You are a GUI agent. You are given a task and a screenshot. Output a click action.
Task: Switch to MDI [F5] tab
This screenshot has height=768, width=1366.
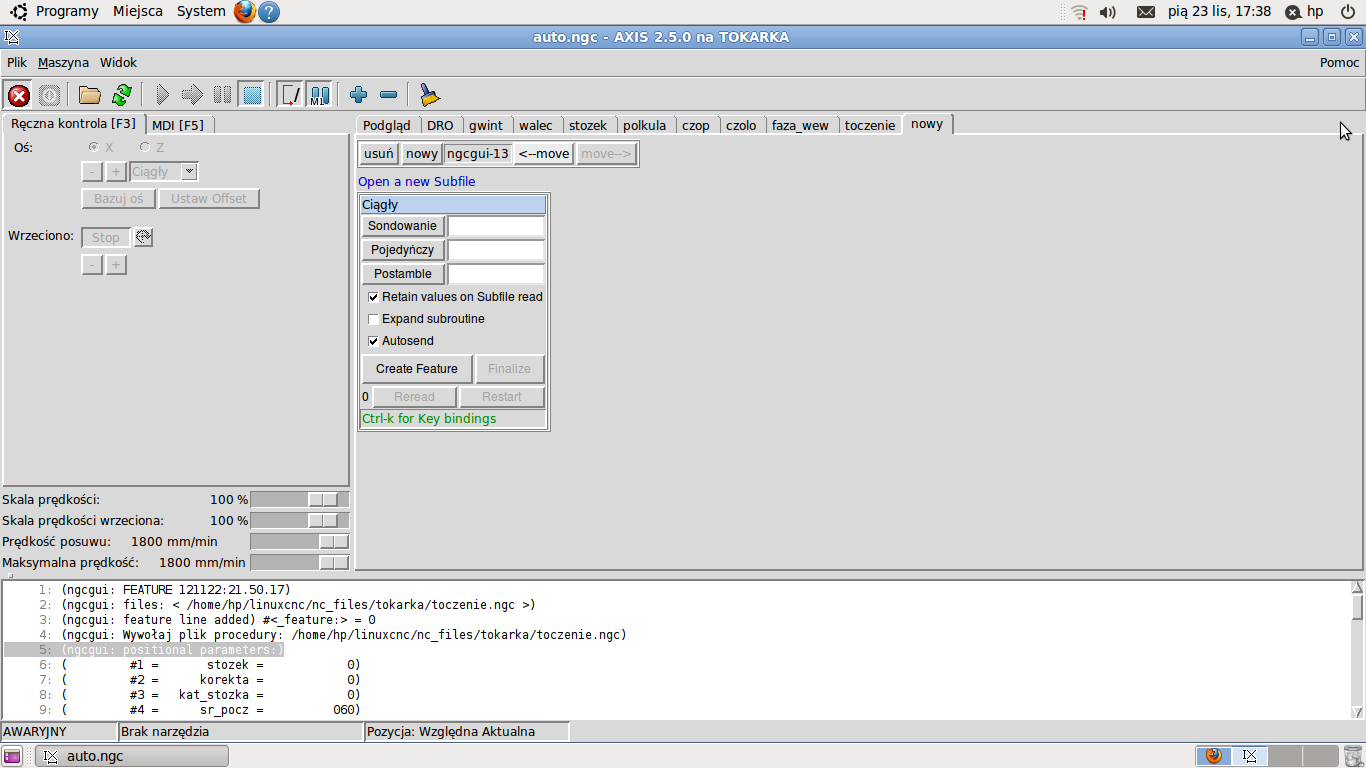pyautogui.click(x=178, y=125)
